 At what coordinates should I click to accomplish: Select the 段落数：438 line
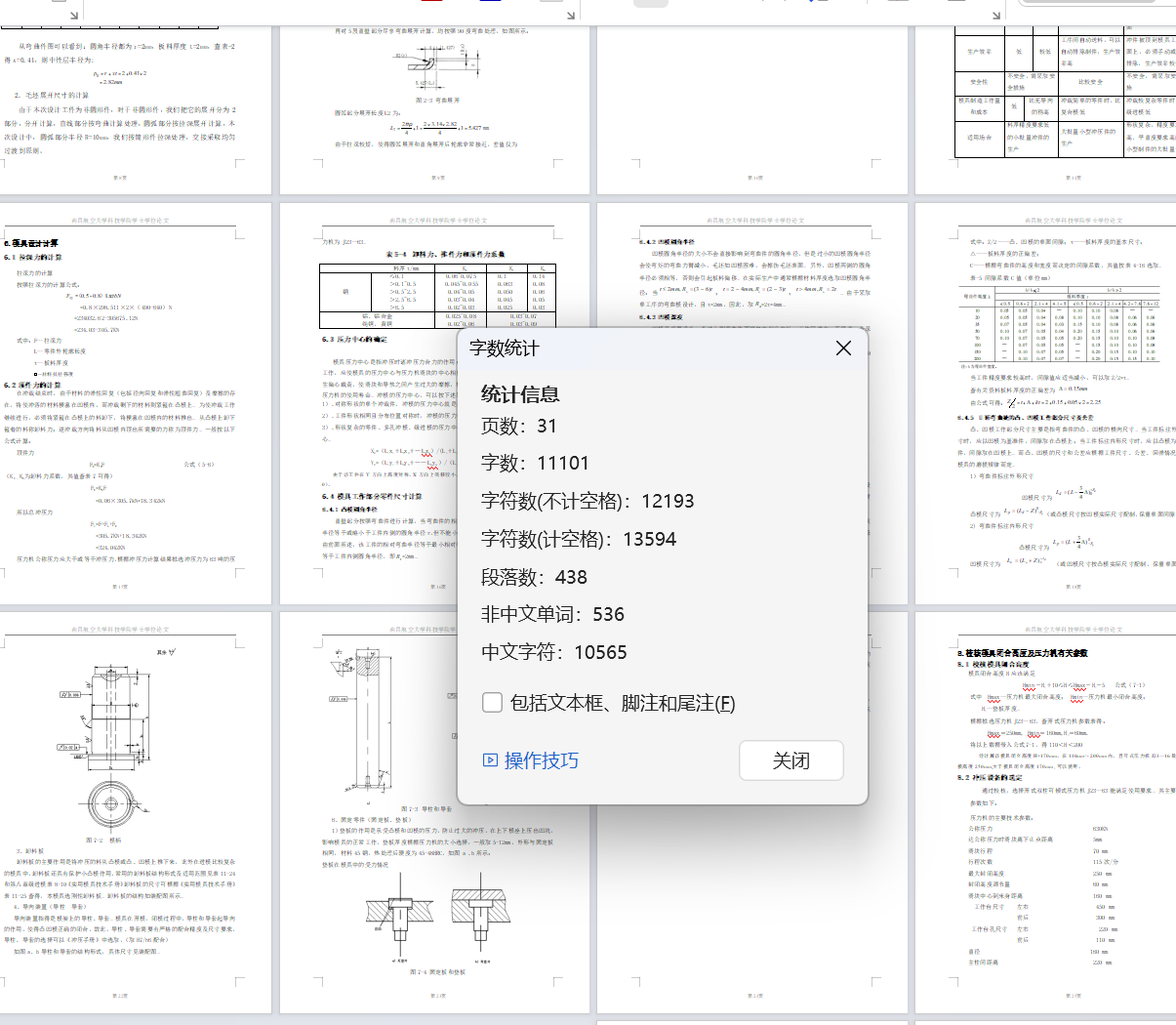535,577
